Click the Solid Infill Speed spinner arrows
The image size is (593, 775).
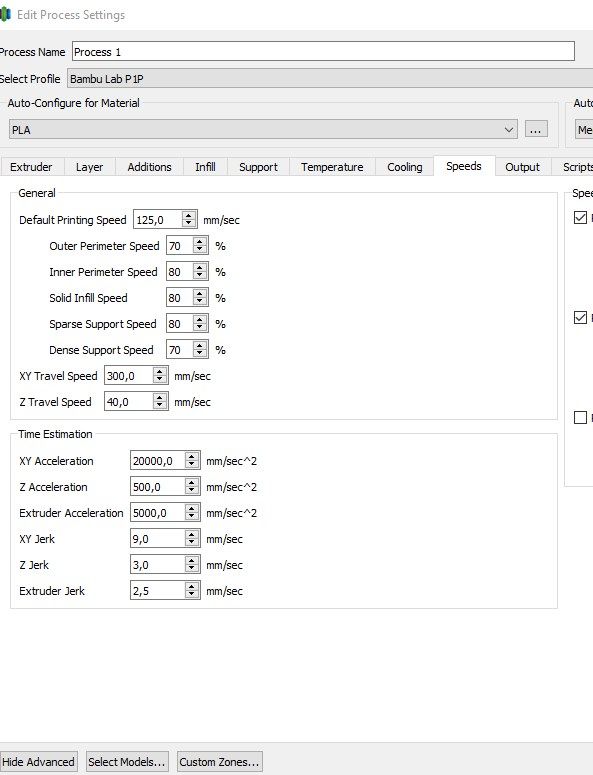pos(200,298)
